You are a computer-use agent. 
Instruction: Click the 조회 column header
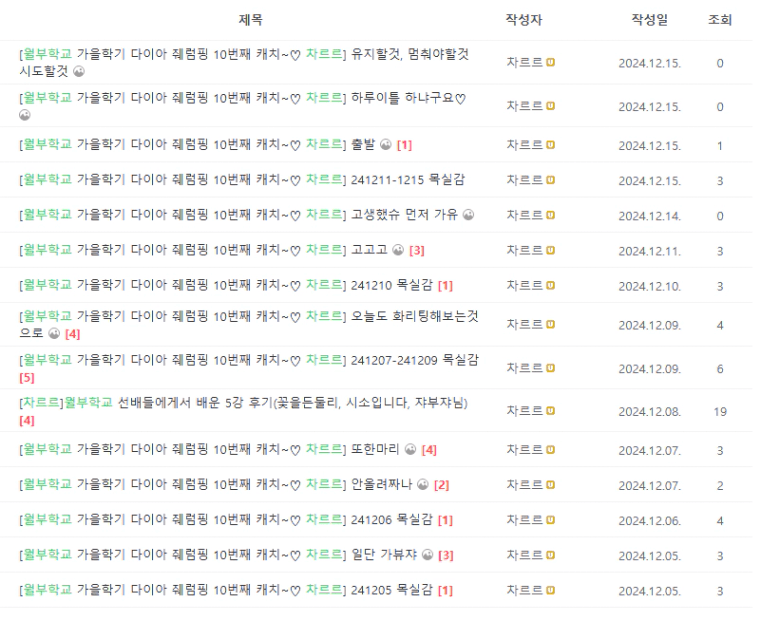pyautogui.click(x=720, y=20)
